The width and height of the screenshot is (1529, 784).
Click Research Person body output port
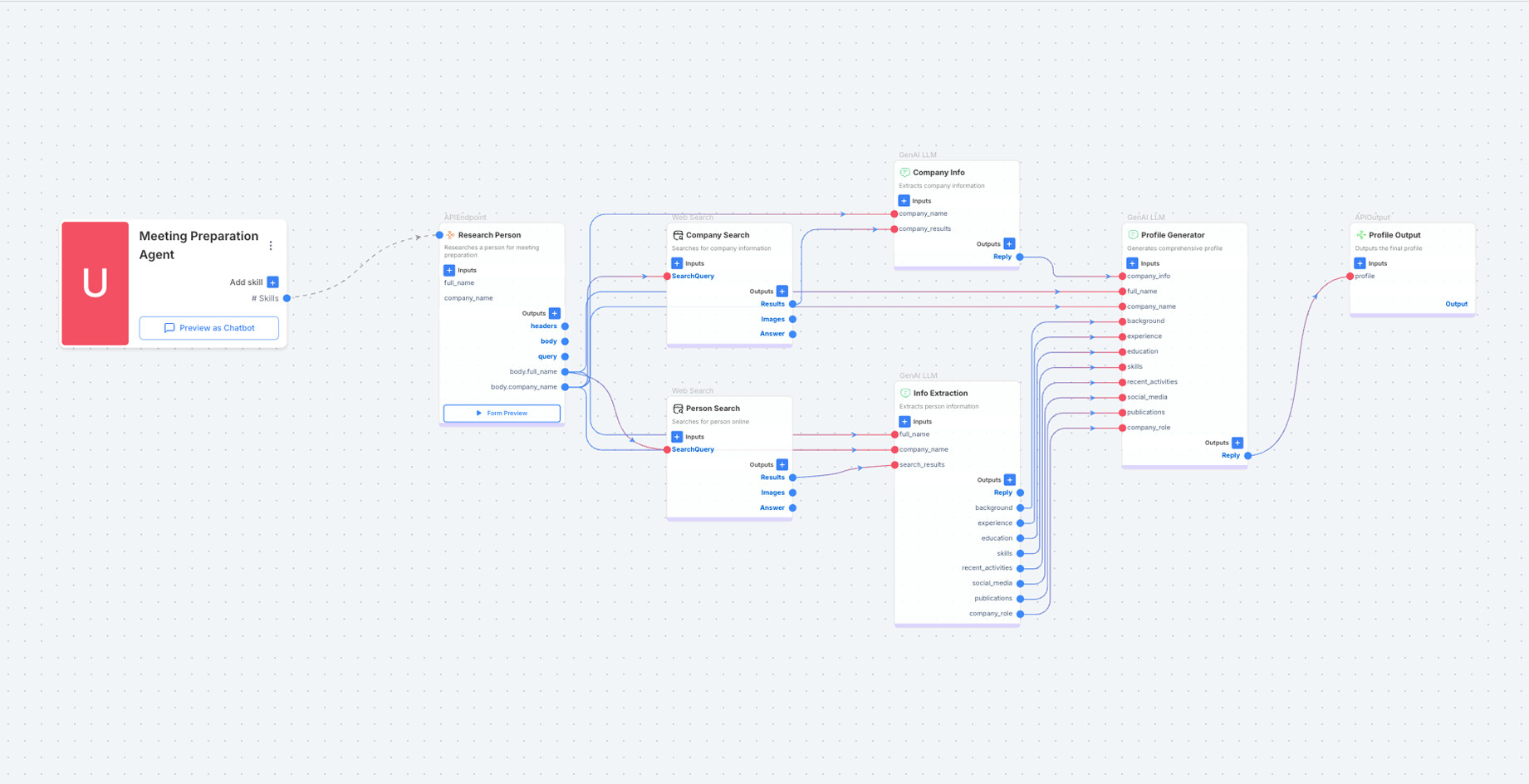point(565,341)
